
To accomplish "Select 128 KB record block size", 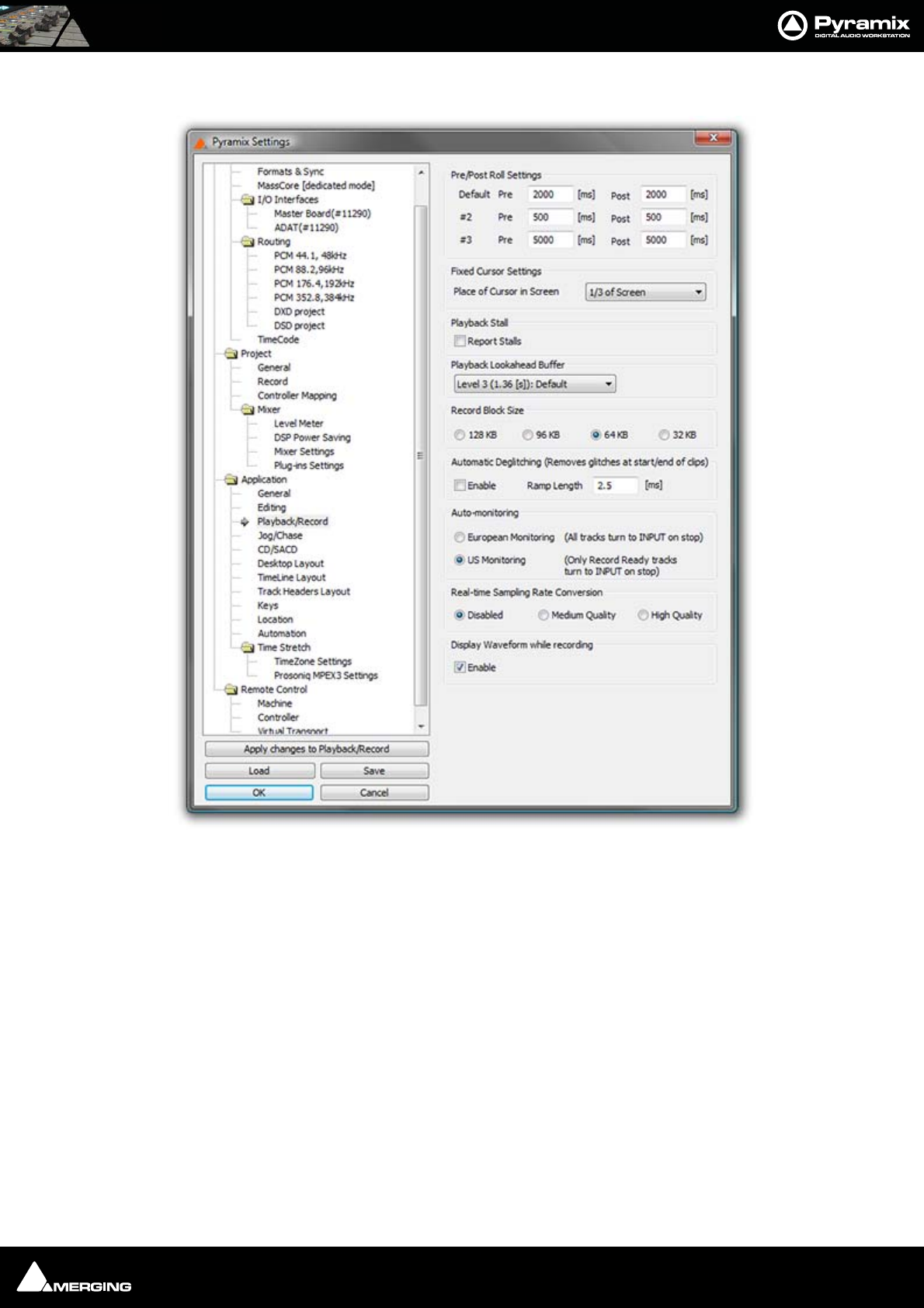I will (x=460, y=435).
